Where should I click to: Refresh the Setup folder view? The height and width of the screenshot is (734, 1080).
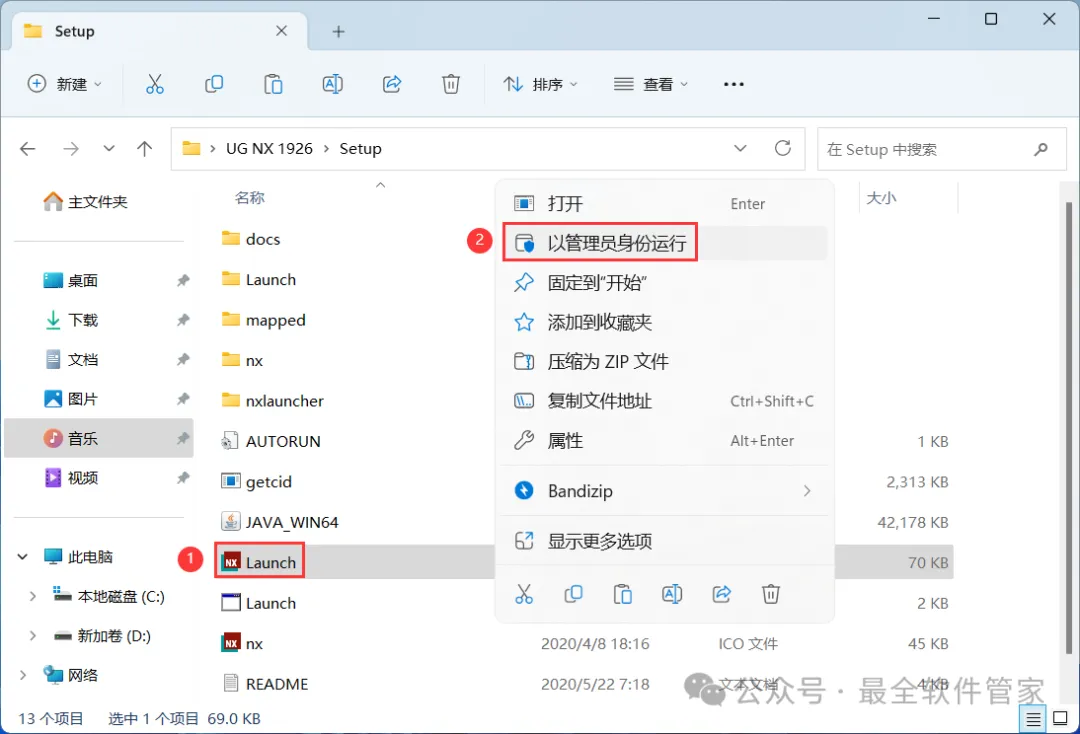click(782, 148)
